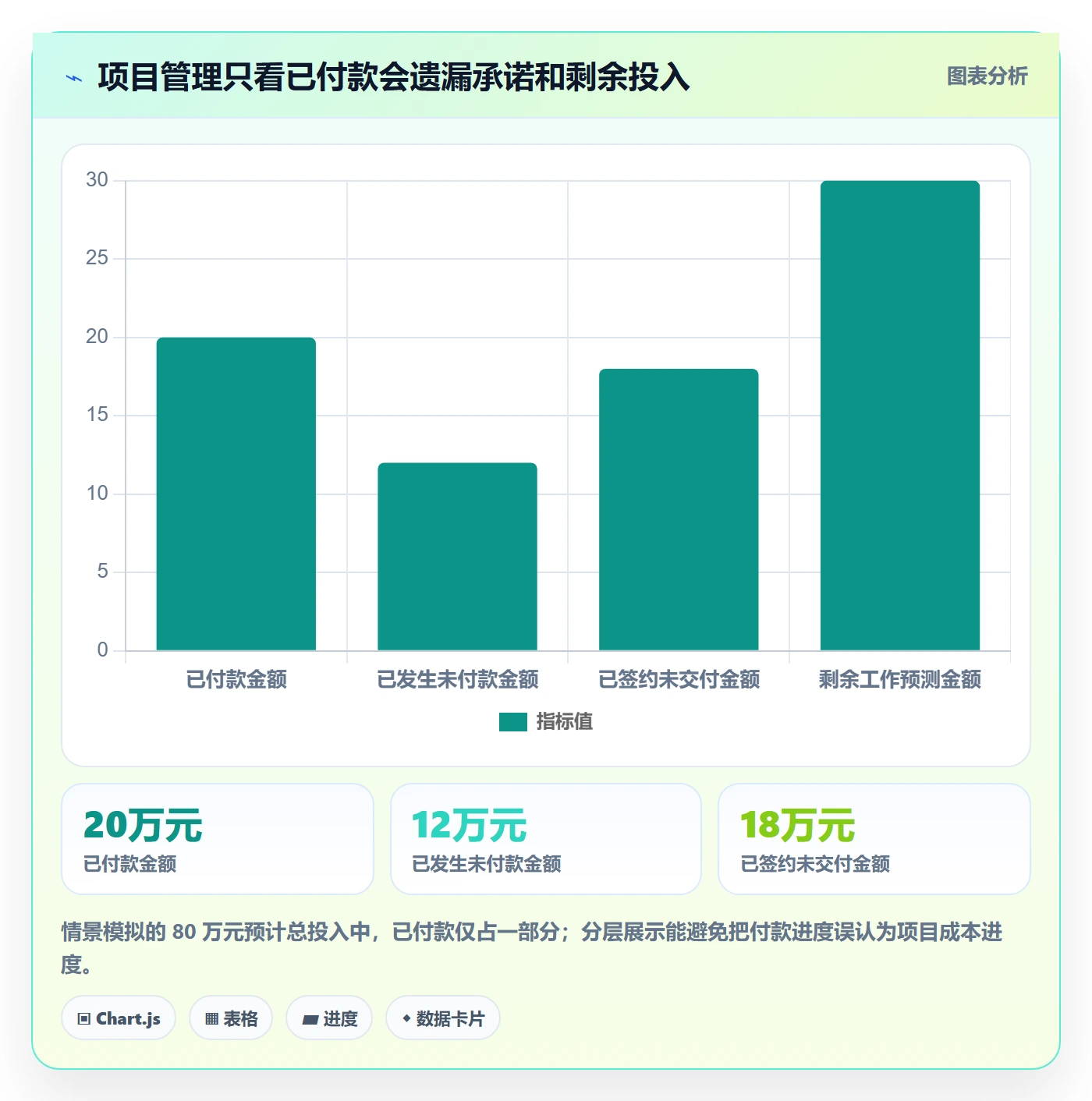Click the 图表分析 label in header

[987, 76]
